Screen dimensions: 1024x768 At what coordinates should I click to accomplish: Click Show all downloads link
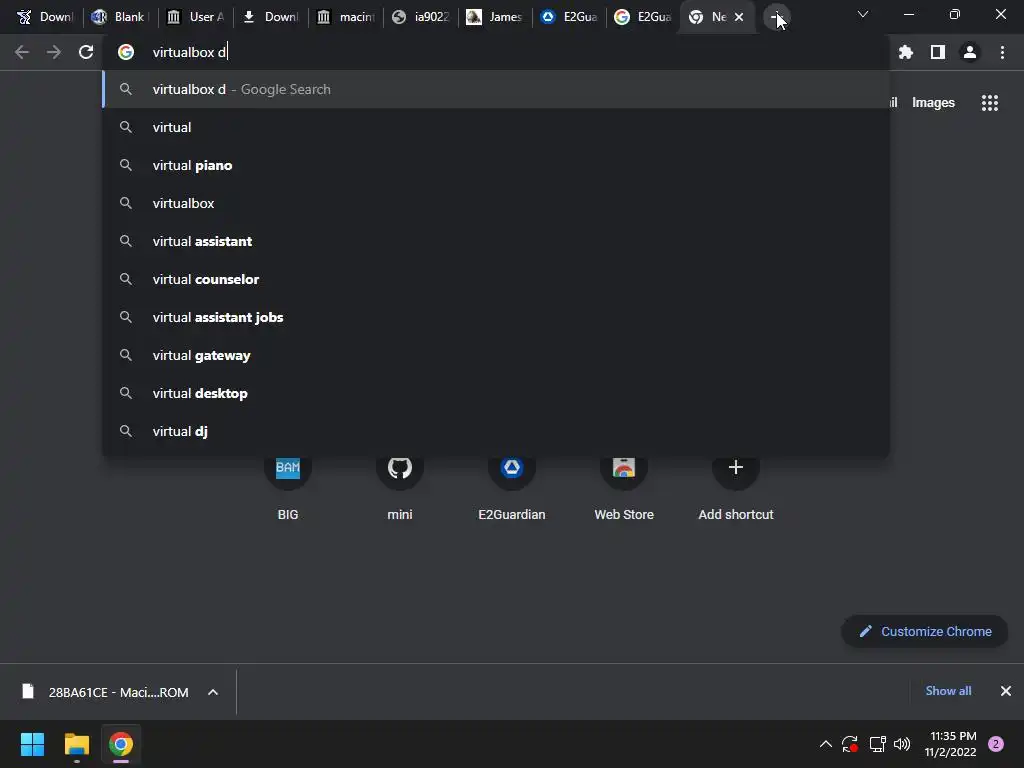tap(948, 691)
